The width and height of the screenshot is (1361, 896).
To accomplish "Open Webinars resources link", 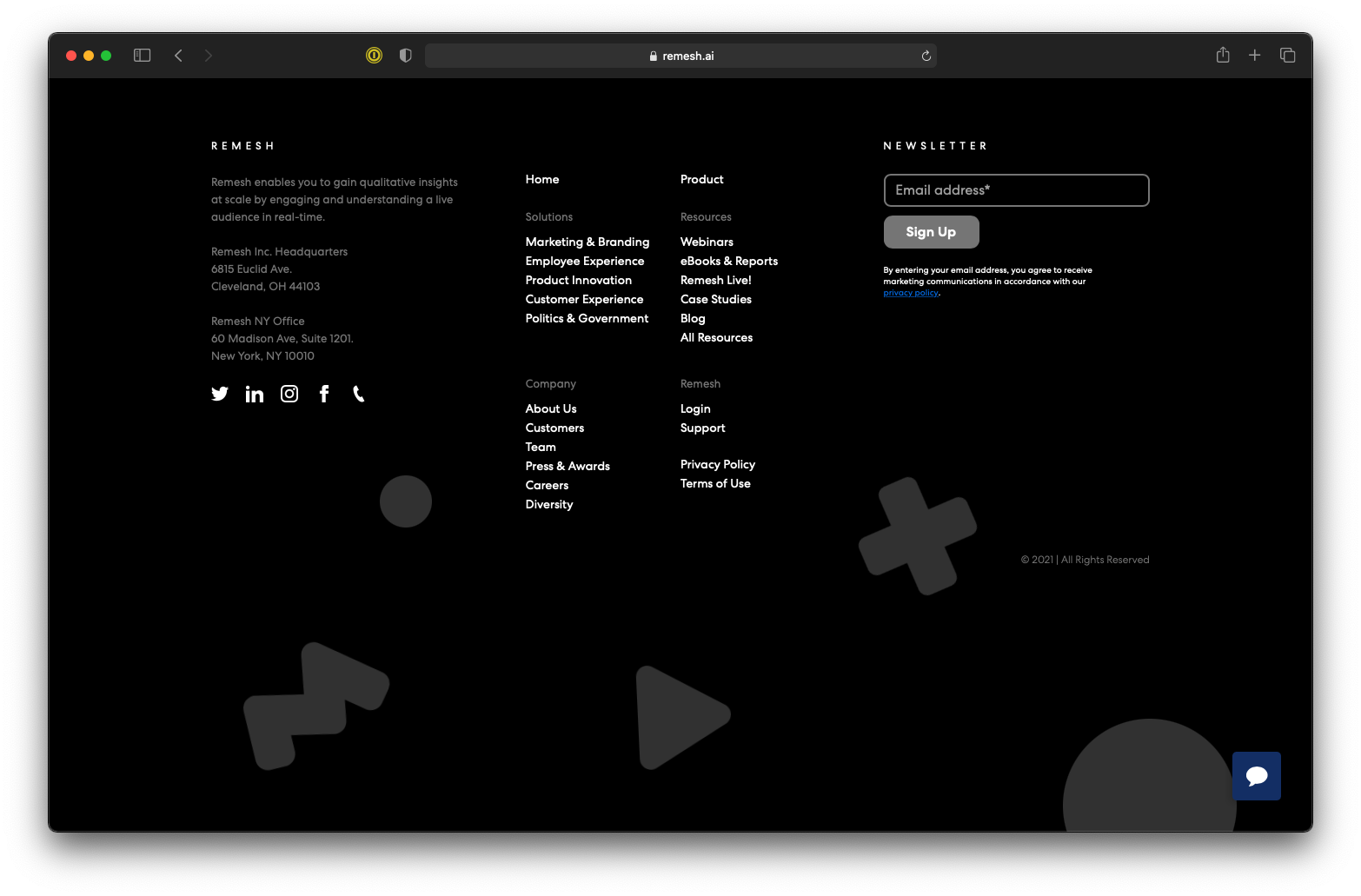I will pos(707,242).
